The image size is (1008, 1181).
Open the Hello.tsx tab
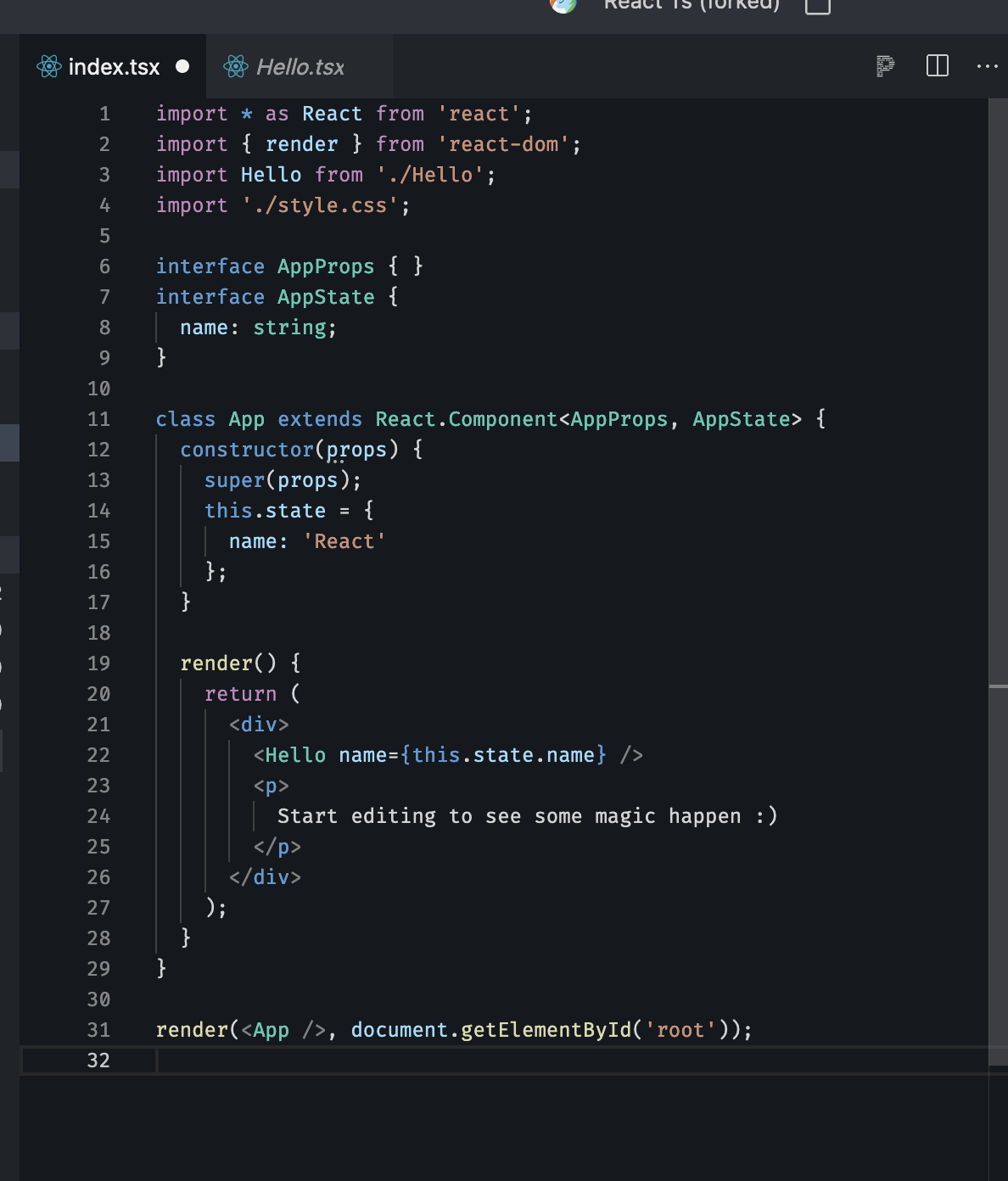(x=300, y=66)
